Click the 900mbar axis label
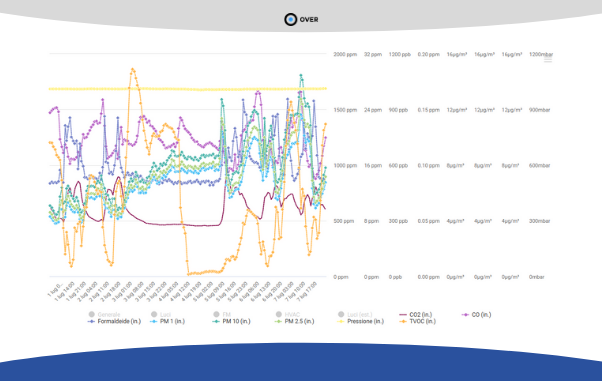The image size is (602, 381). (539, 110)
